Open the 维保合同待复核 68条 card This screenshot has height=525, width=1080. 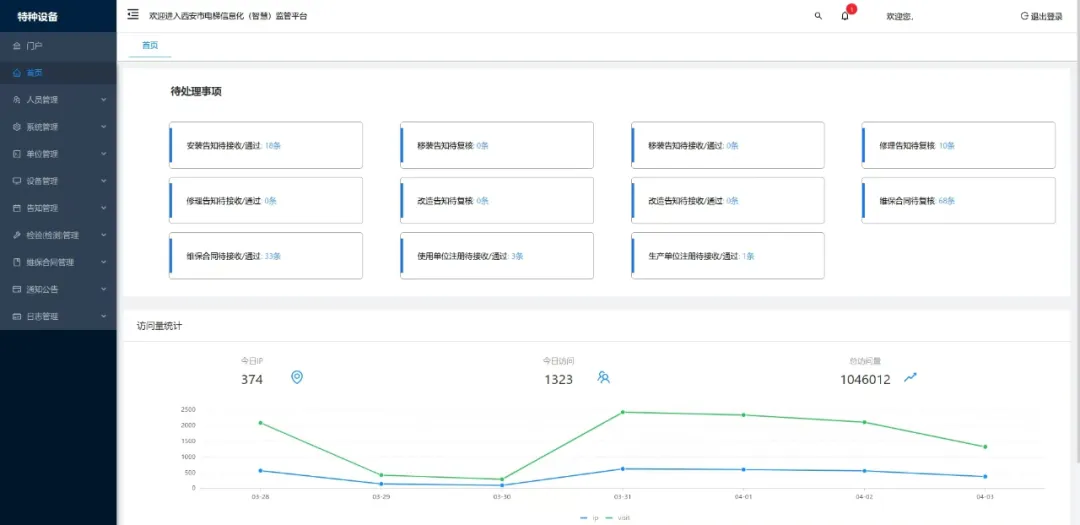pos(958,200)
